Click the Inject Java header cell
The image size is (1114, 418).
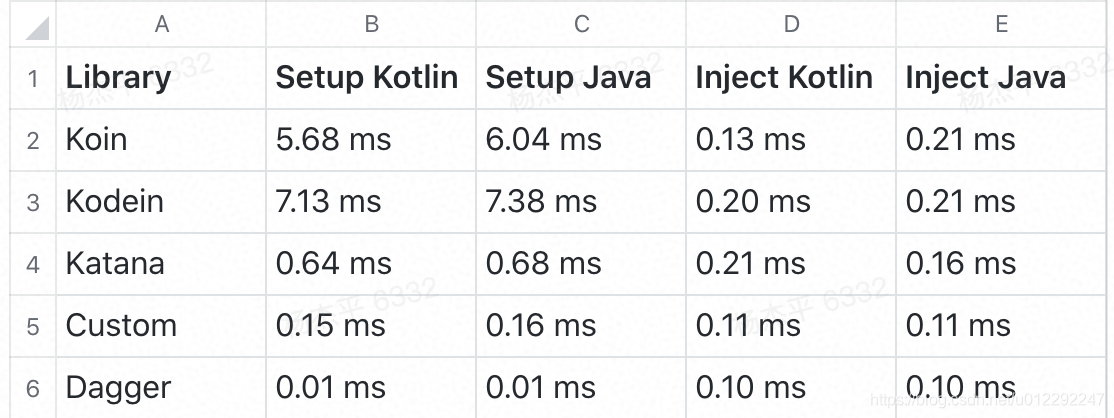click(x=1001, y=78)
